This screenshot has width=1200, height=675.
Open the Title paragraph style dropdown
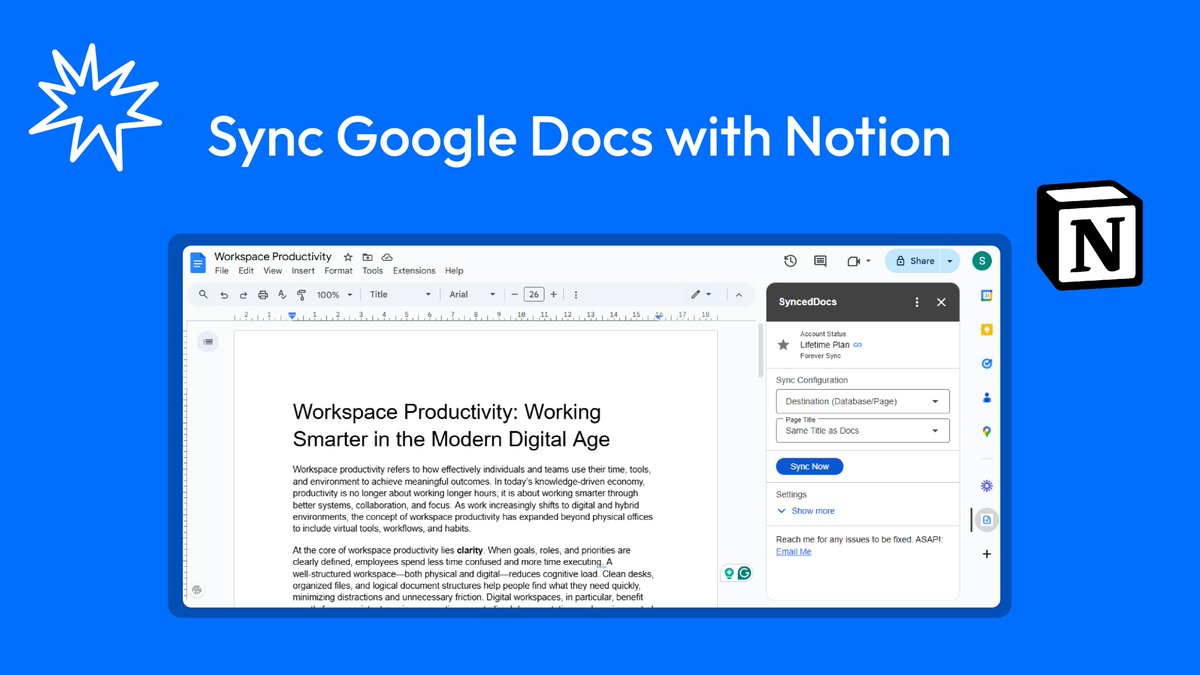point(400,295)
